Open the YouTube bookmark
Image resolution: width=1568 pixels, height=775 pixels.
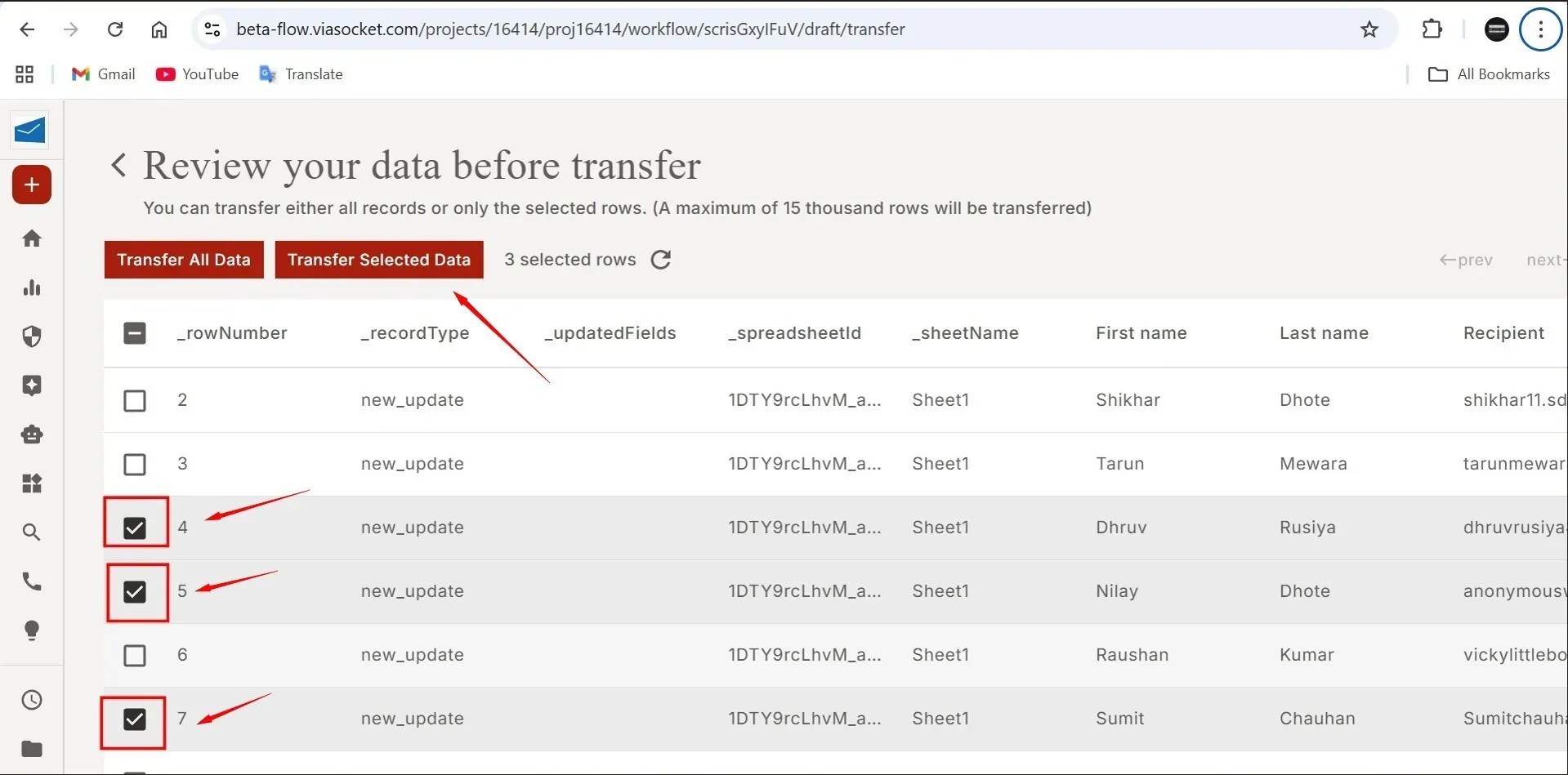pyautogui.click(x=196, y=73)
